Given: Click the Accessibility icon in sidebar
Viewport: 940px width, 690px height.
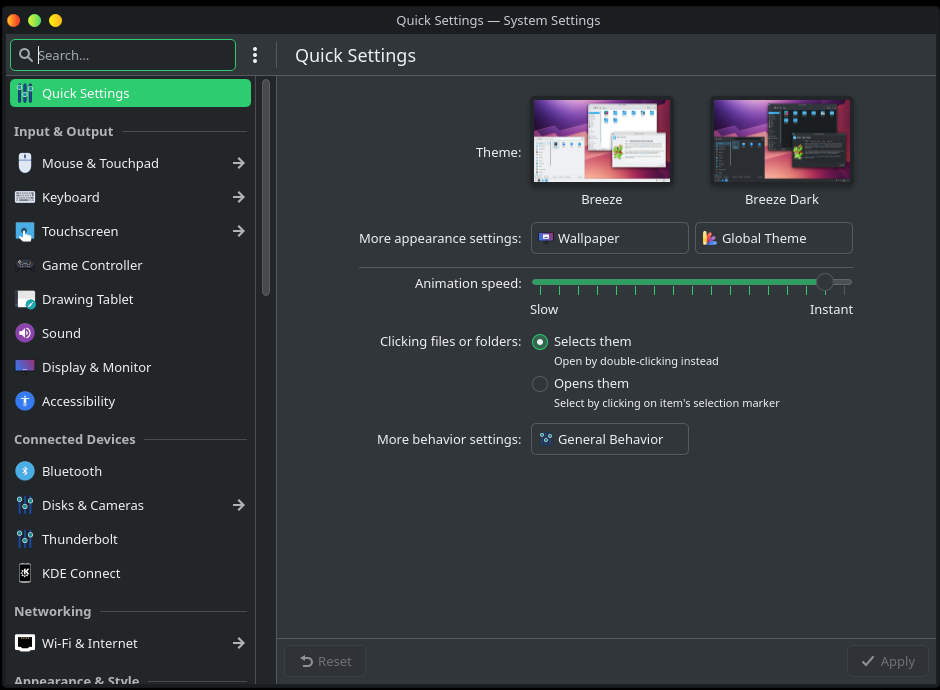Looking at the screenshot, I should (25, 401).
